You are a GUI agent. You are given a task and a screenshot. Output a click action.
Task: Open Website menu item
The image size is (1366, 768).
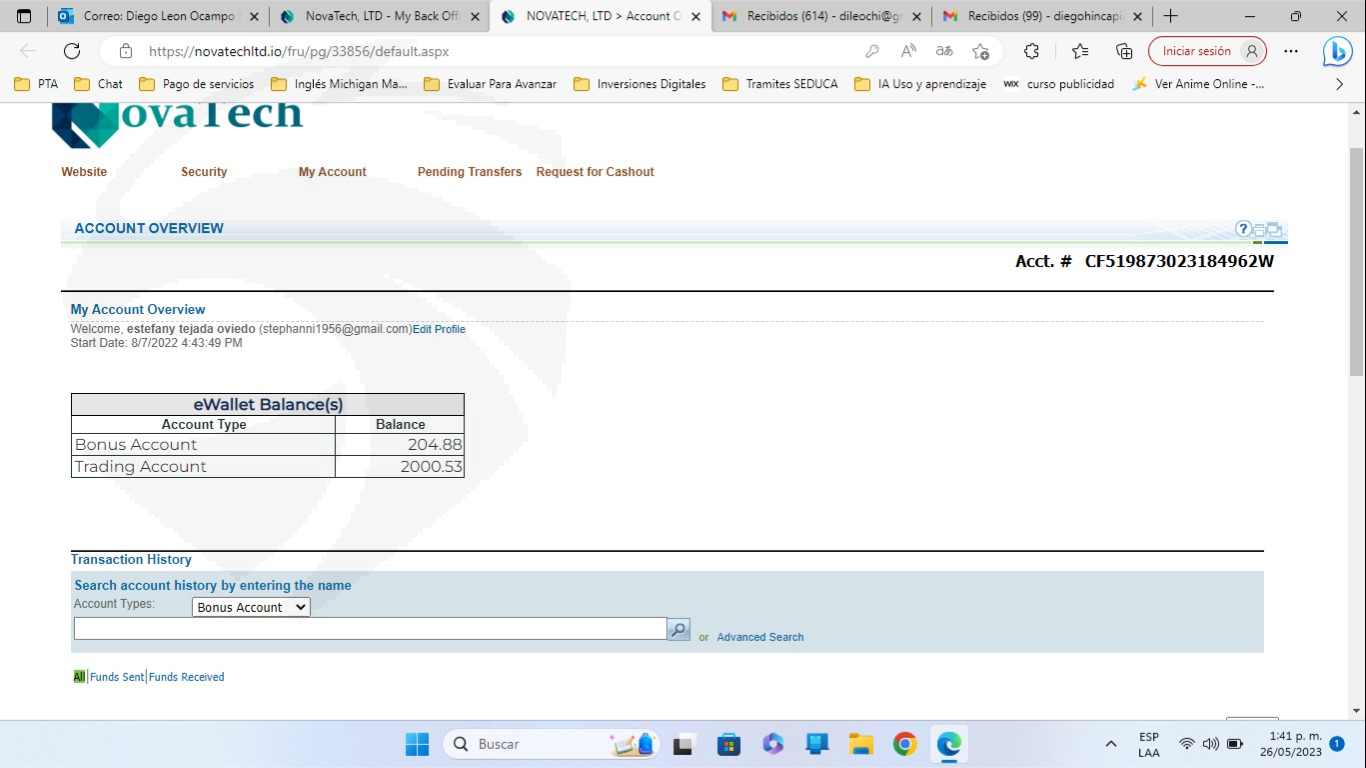click(84, 172)
